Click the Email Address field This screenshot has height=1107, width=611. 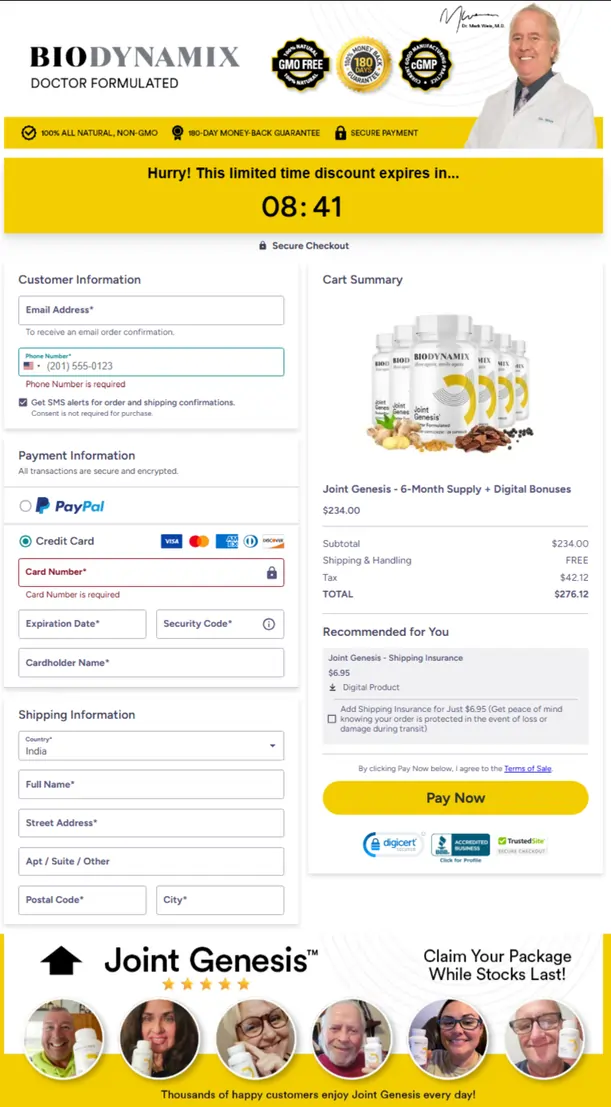pyautogui.click(x=151, y=310)
